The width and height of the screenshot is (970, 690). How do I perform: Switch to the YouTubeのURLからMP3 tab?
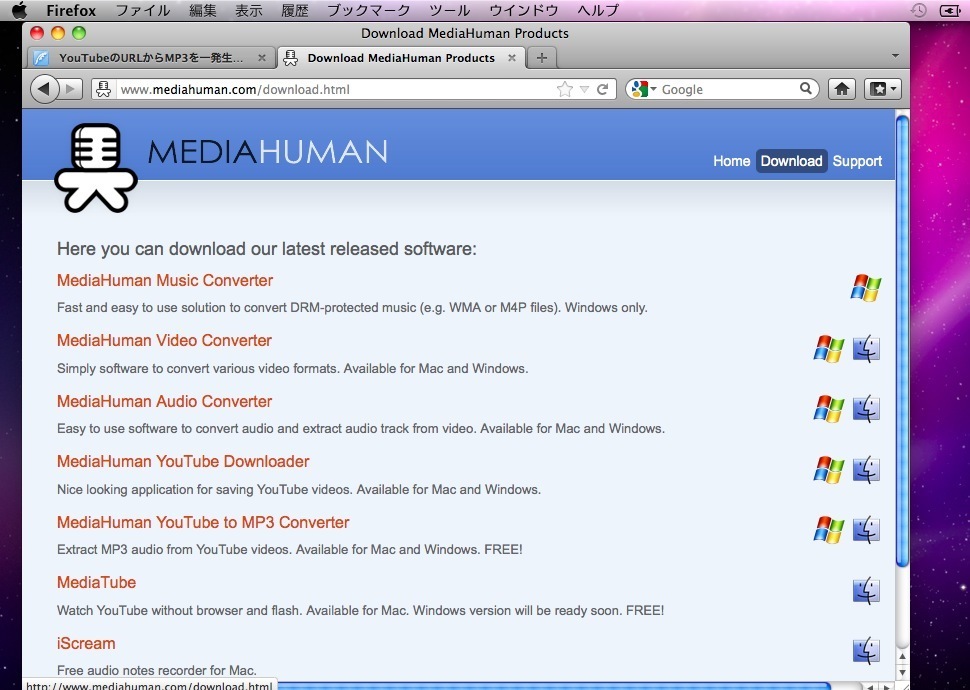coord(150,58)
